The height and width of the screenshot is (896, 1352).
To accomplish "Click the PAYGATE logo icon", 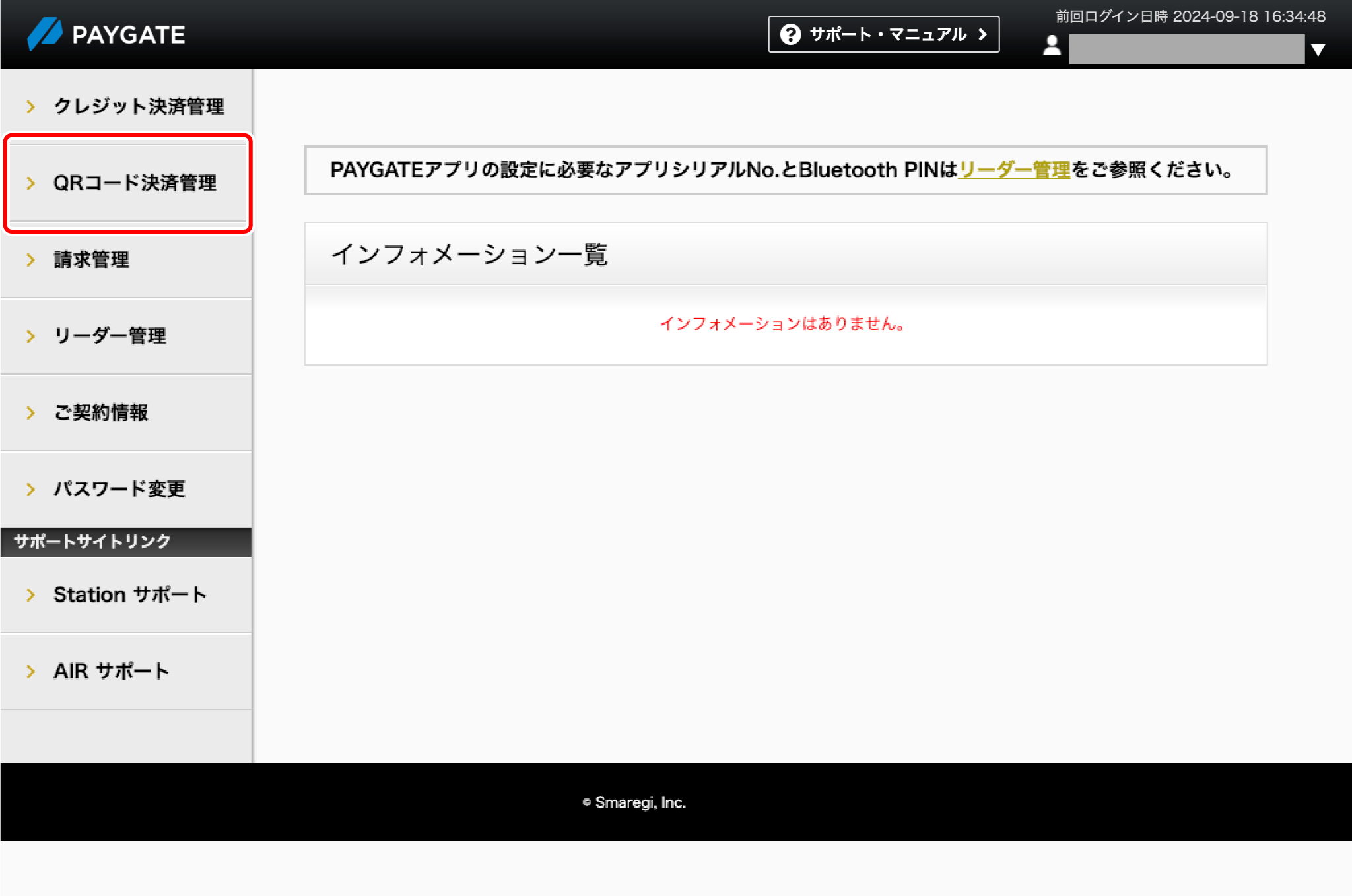I will (x=44, y=34).
